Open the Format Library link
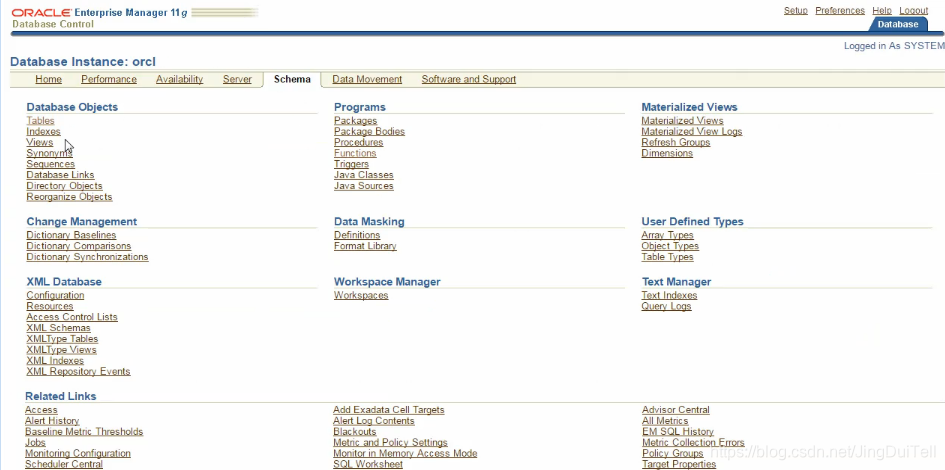 tap(365, 246)
